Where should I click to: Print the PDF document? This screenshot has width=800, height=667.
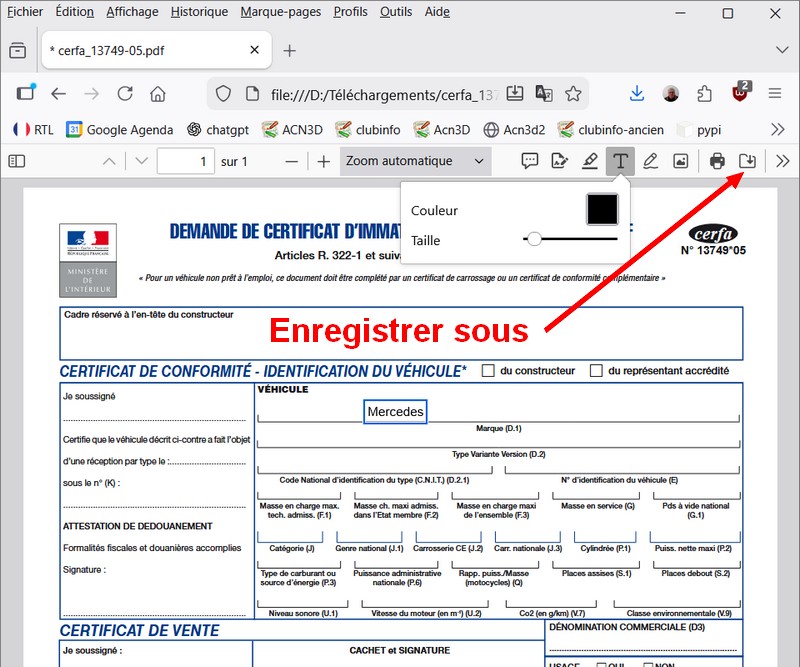717,161
